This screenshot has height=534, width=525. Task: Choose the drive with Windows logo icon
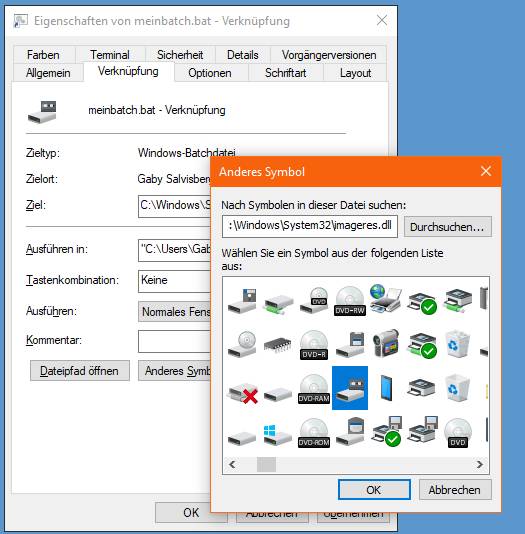tap(278, 435)
